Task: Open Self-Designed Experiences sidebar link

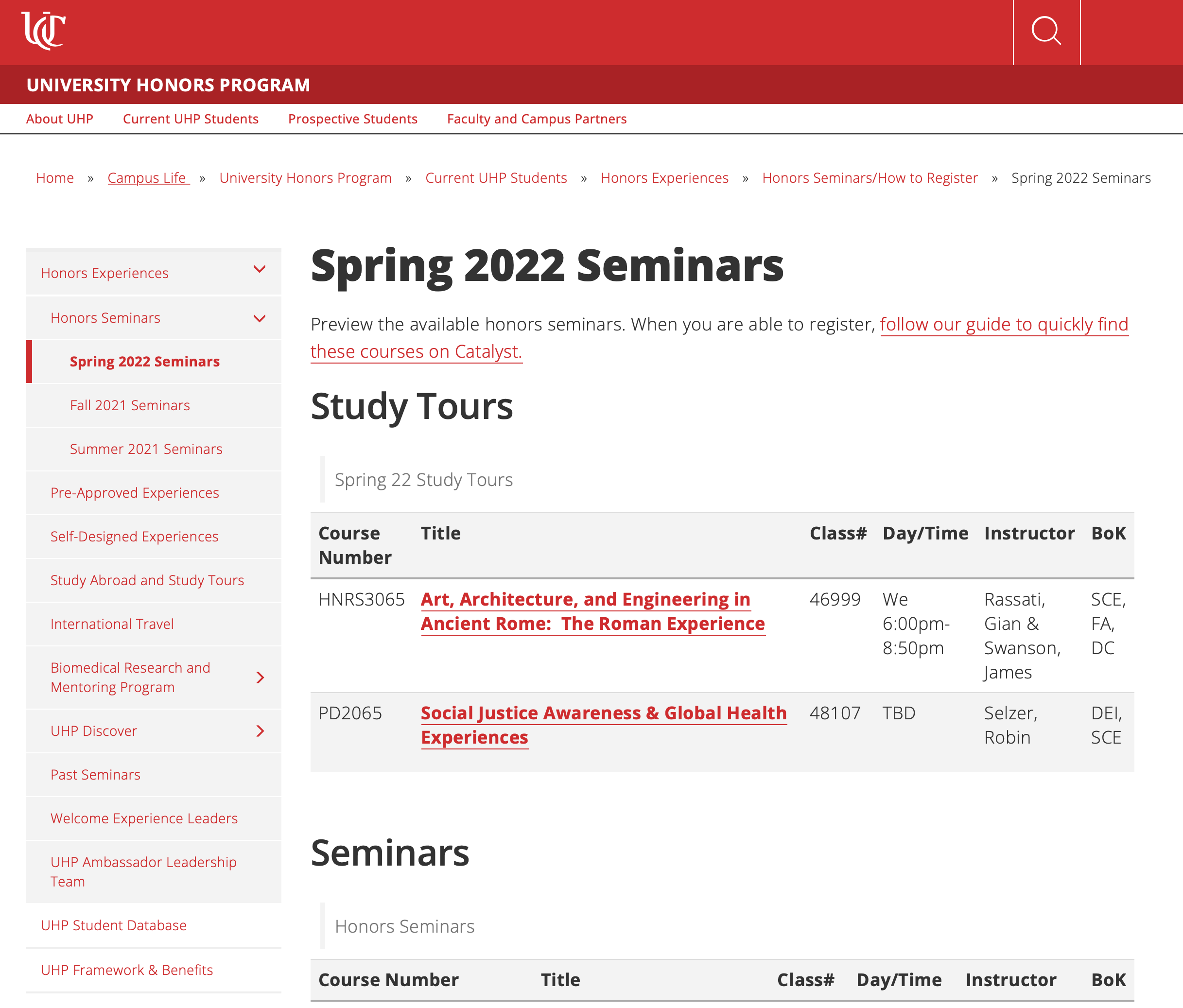Action: [x=134, y=537]
